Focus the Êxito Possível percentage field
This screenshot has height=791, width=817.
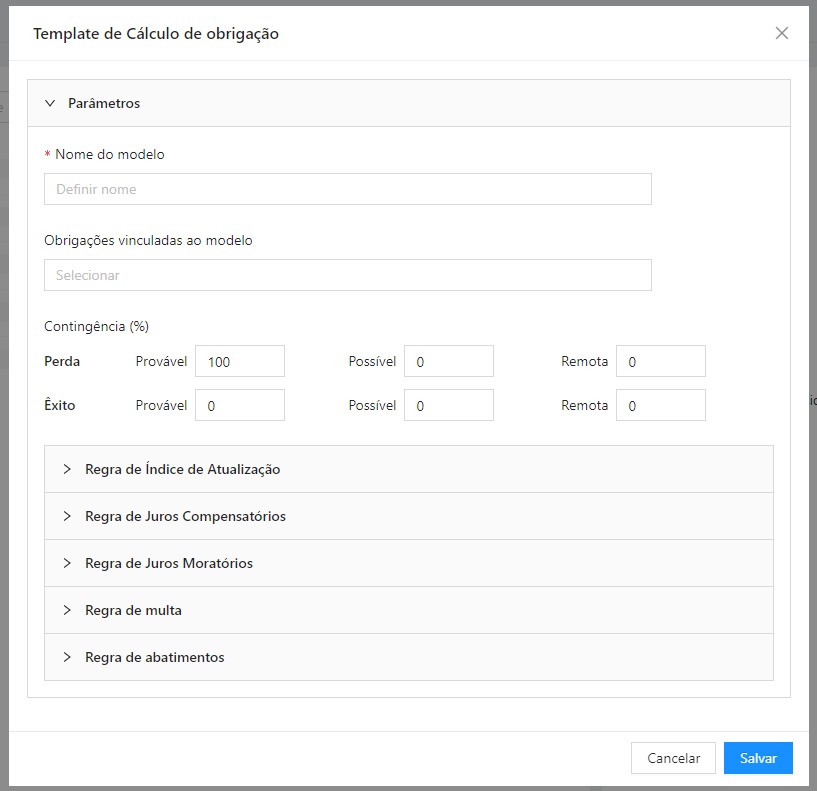point(449,405)
